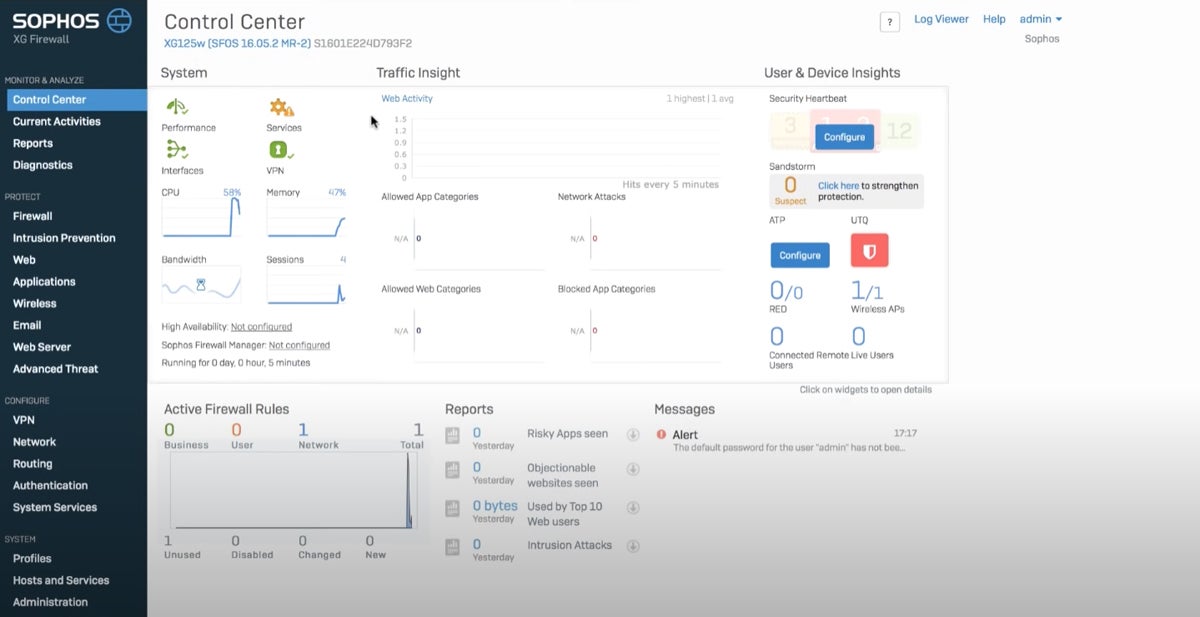Image resolution: width=1200 pixels, height=617 pixels.
Task: Click report icon beside Risky Apps seen
Action: click(x=452, y=435)
